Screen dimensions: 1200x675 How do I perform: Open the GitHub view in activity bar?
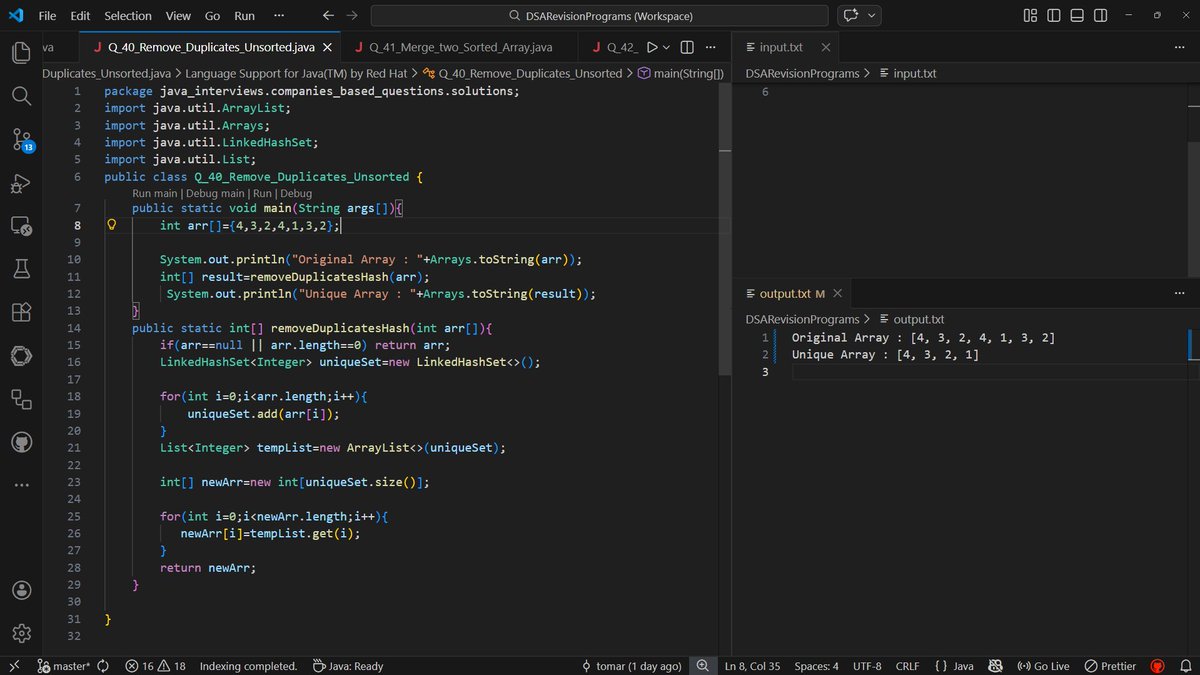[22, 442]
